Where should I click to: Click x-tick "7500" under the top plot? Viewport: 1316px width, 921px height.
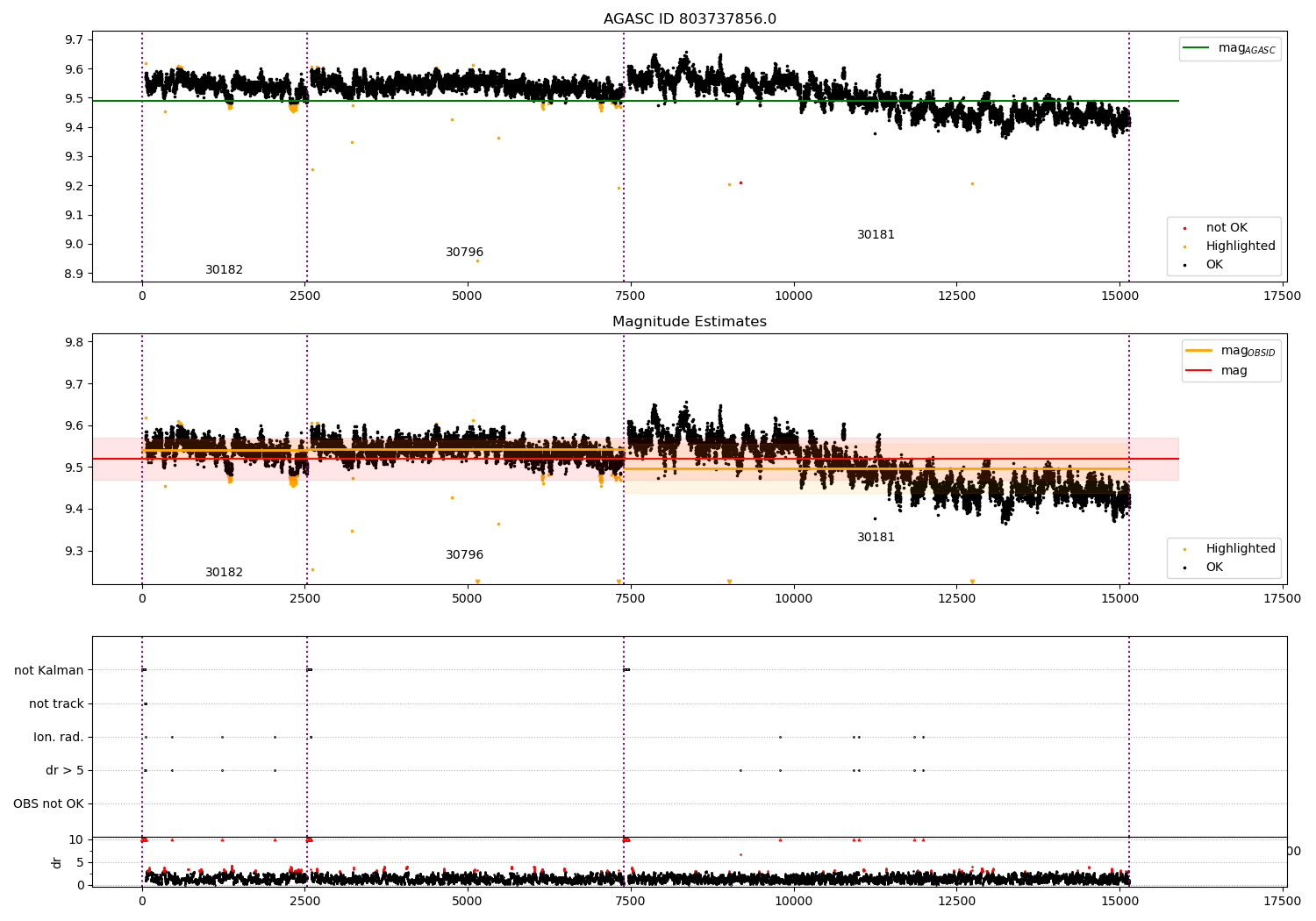pos(631,296)
